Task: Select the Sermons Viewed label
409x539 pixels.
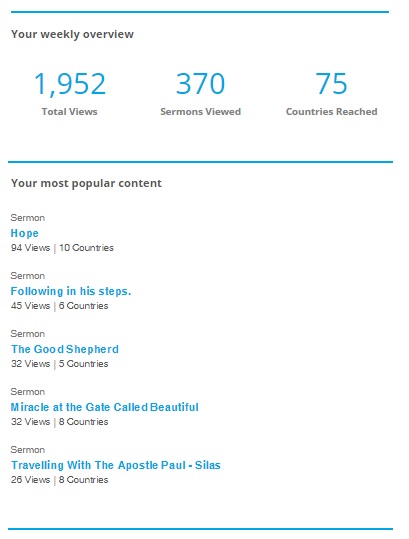Action: point(200,112)
